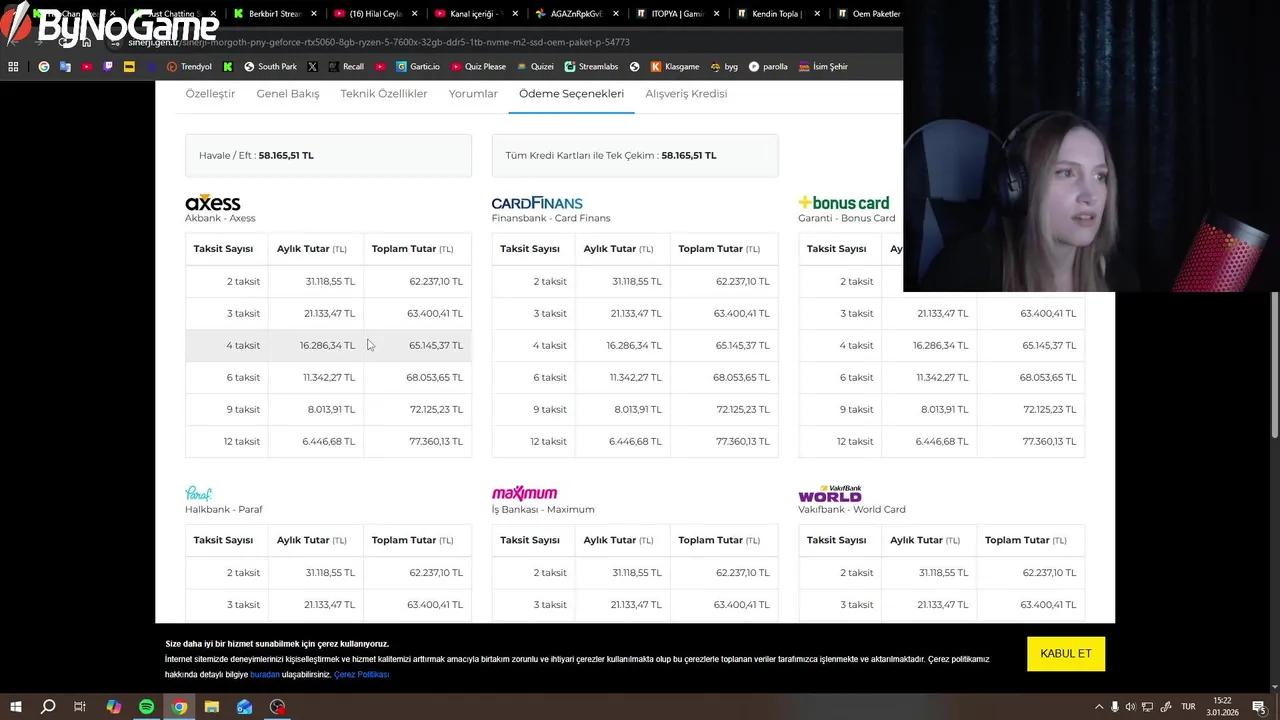Open Outlook mail from the taskbar
This screenshot has width=1280, height=720.
tap(245, 707)
